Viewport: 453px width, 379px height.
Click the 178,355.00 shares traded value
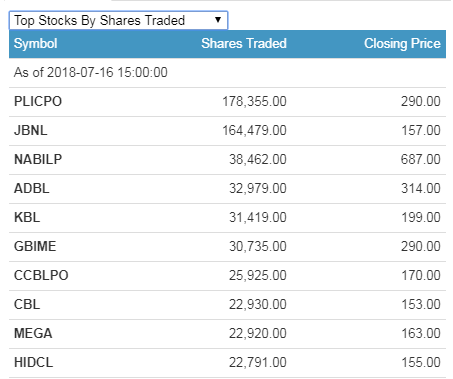point(254,101)
